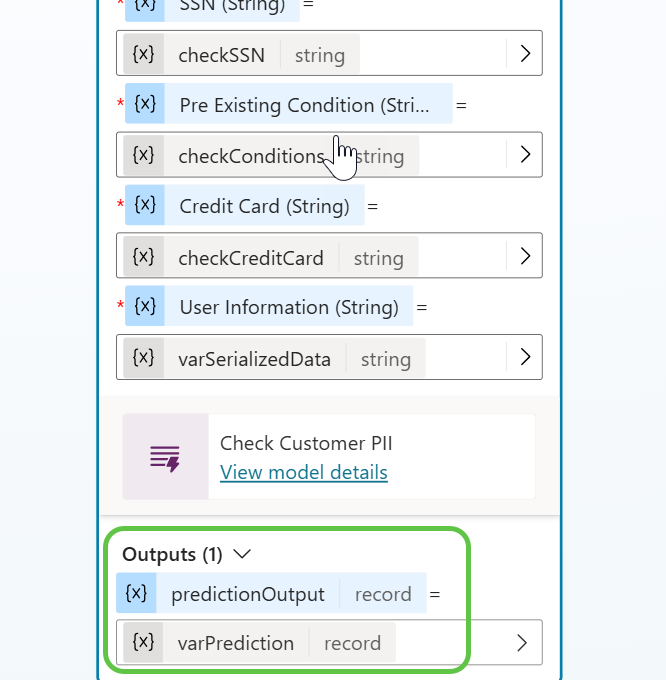Click the variable icon beside checkSSN
Screen dimensions: 666x680
tap(144, 54)
